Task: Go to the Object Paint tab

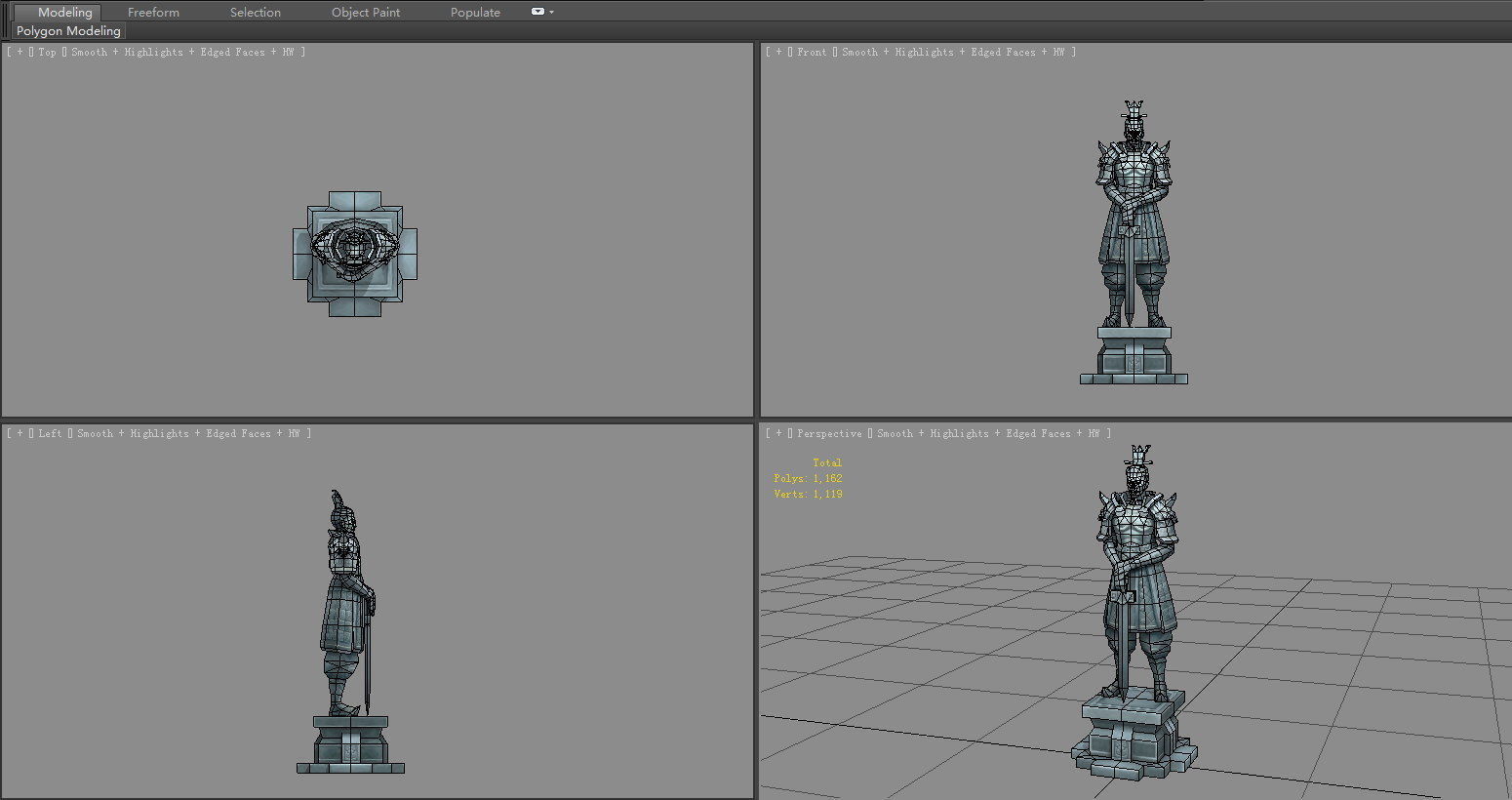Action: 366,12
